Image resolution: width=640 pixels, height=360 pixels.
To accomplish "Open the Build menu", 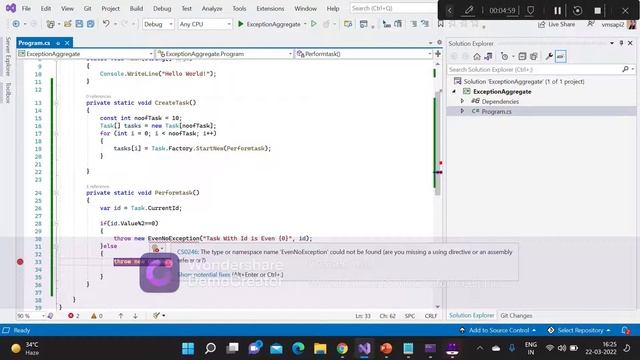I will pyautogui.click(x=136, y=8).
